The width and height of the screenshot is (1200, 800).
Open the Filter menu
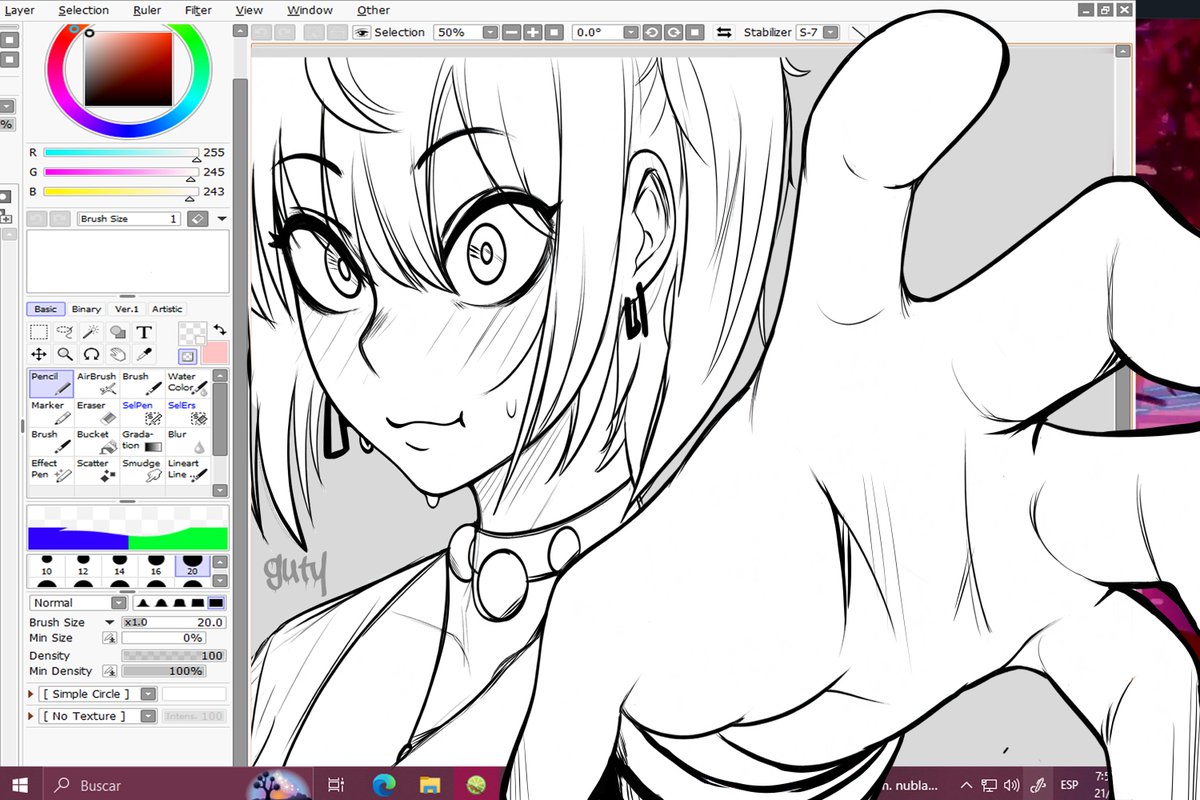(x=198, y=10)
